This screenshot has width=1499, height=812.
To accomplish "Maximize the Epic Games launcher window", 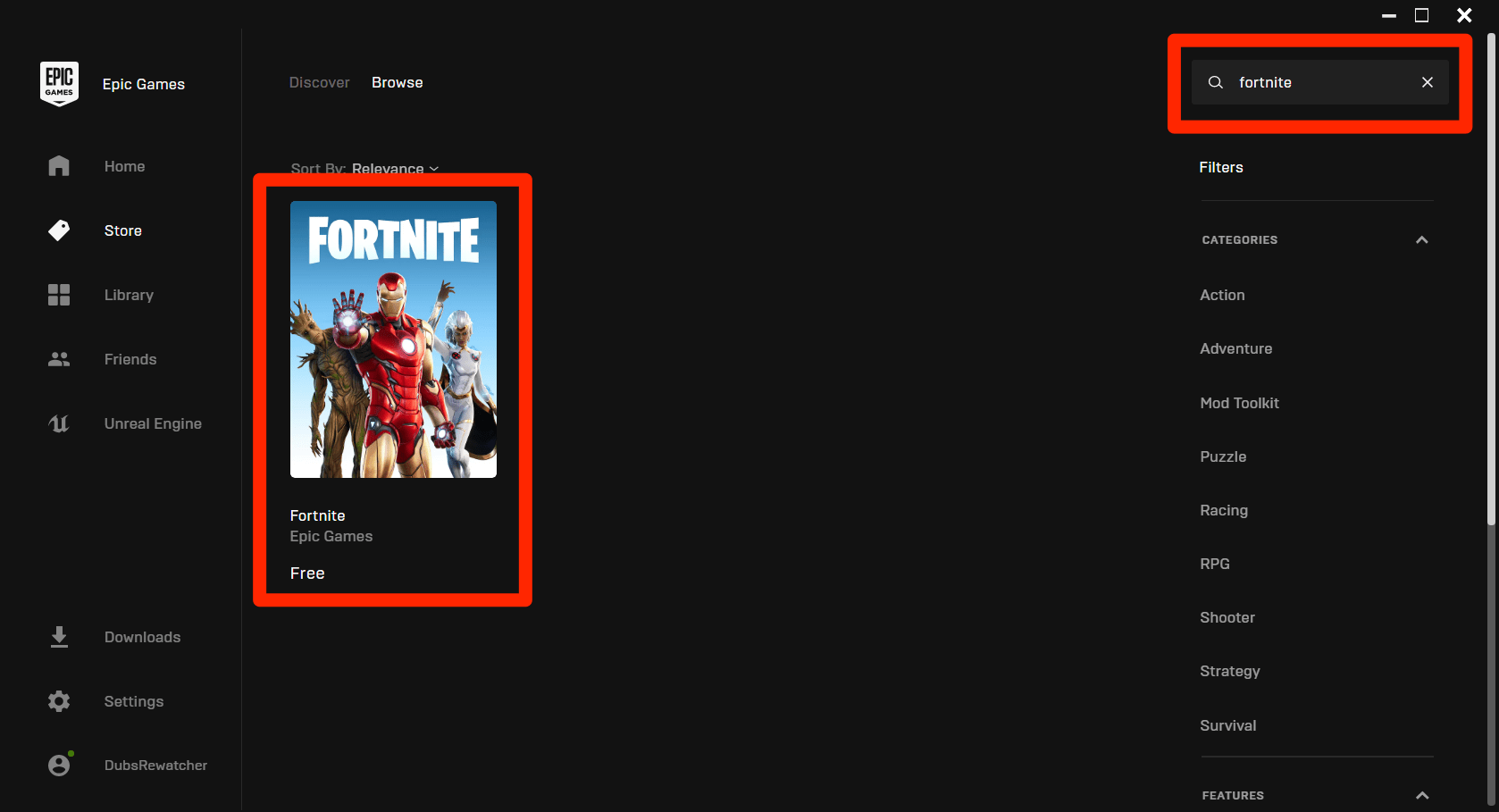I will (1422, 15).
